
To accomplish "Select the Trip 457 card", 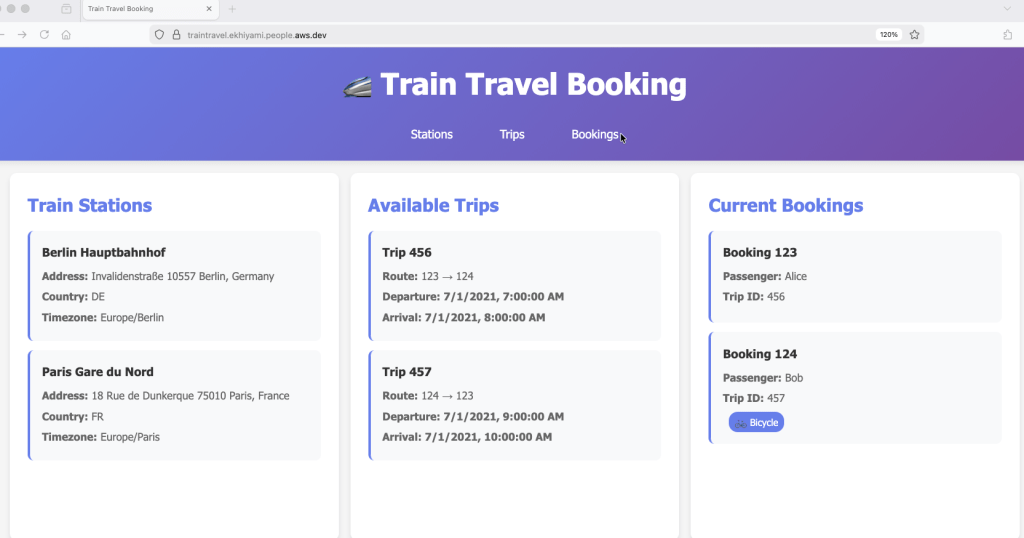I will (516, 405).
